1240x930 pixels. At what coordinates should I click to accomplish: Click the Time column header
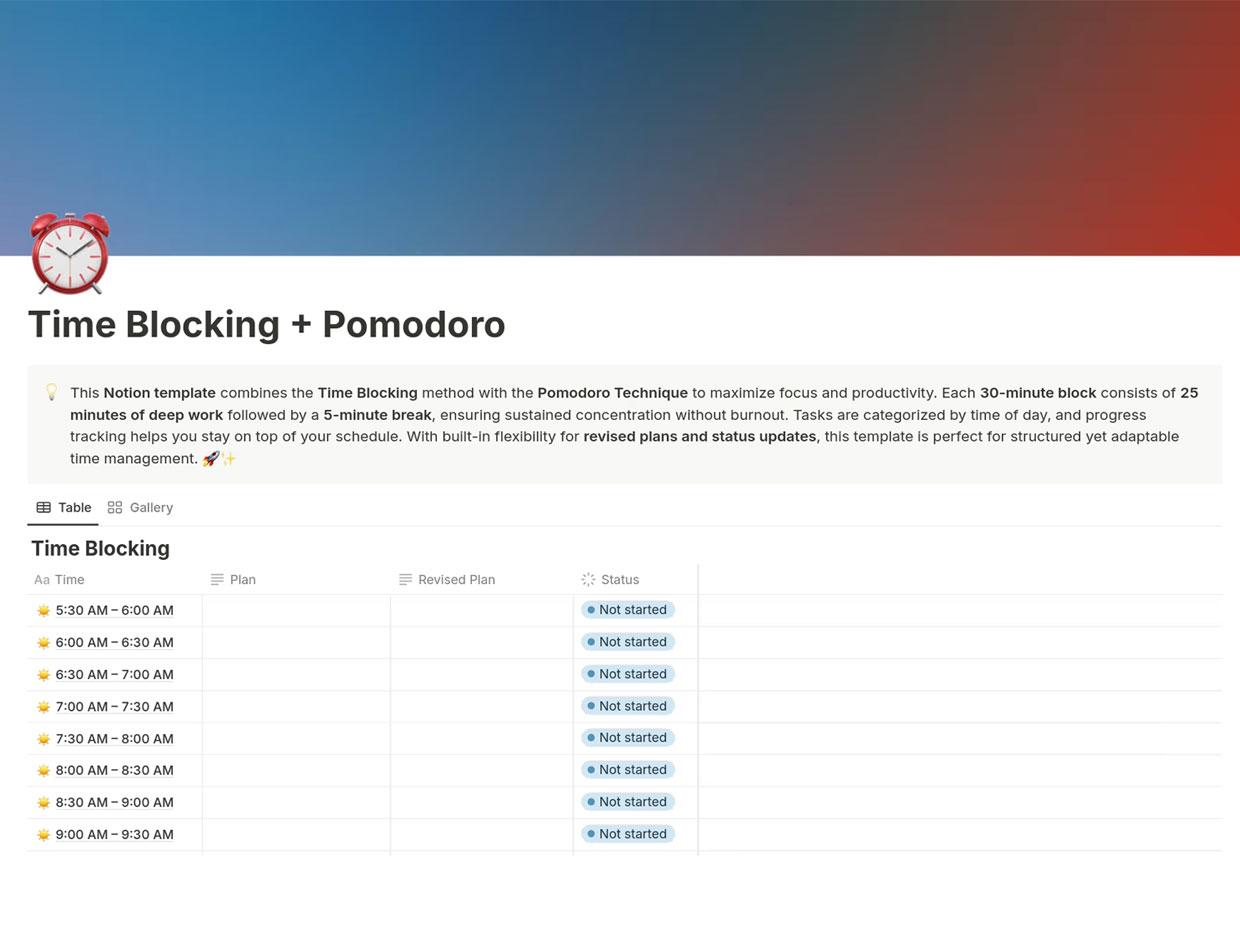[114, 579]
